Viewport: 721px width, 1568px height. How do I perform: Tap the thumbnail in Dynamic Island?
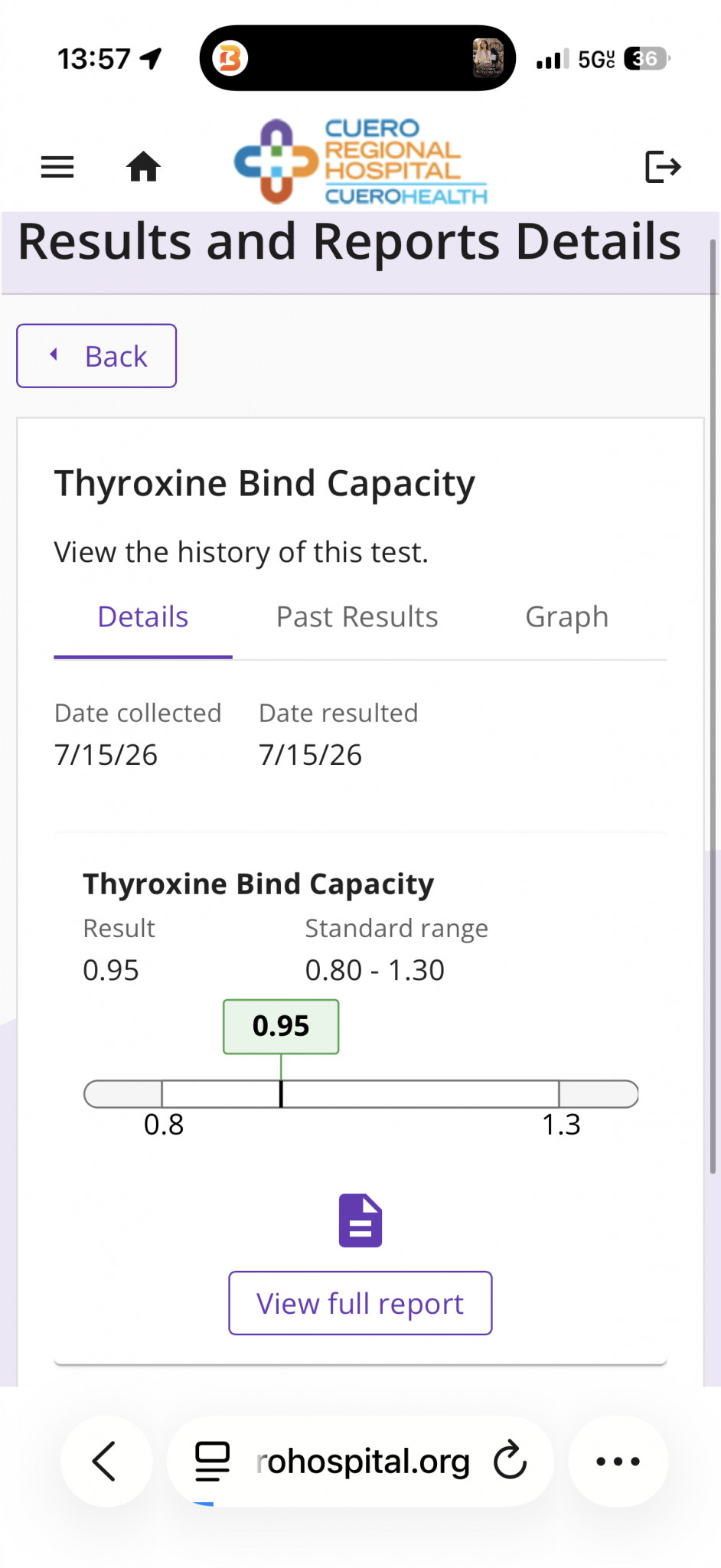(x=488, y=58)
